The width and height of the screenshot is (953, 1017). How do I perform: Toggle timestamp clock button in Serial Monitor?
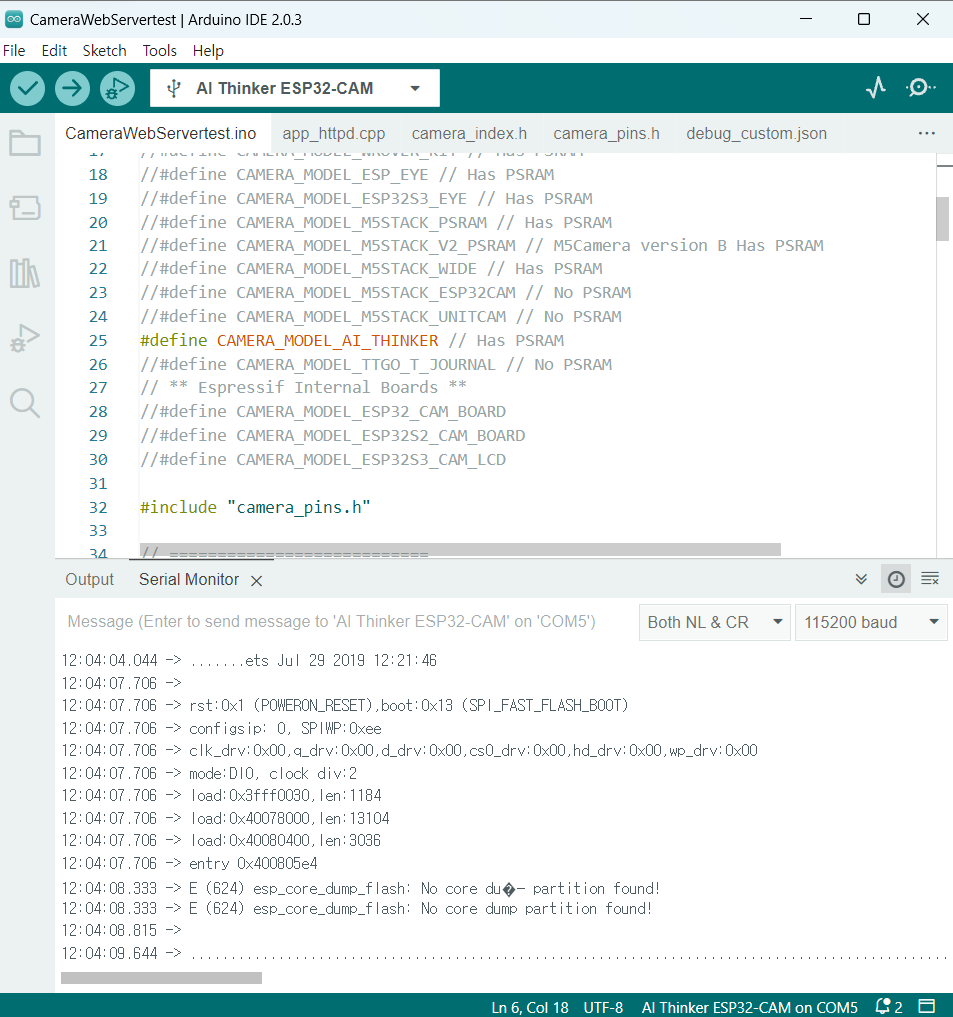coord(896,579)
